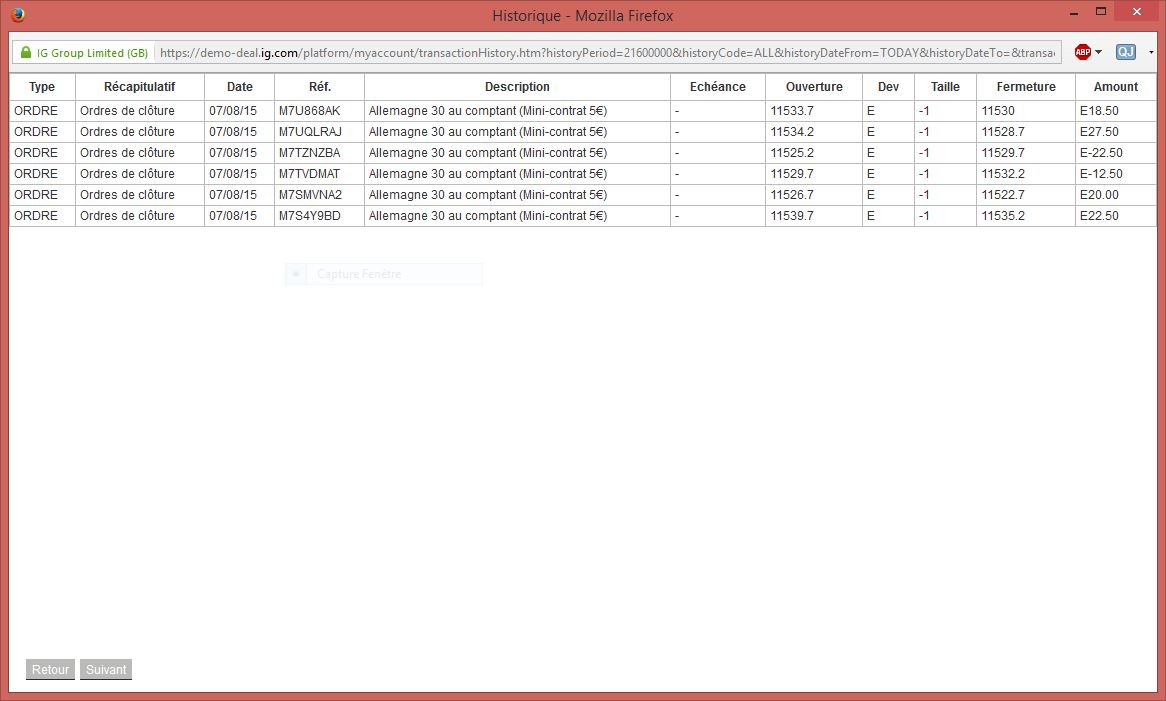Viewport: 1166px width, 701px height.
Task: Click amount E27.50
Action: [x=1099, y=132]
